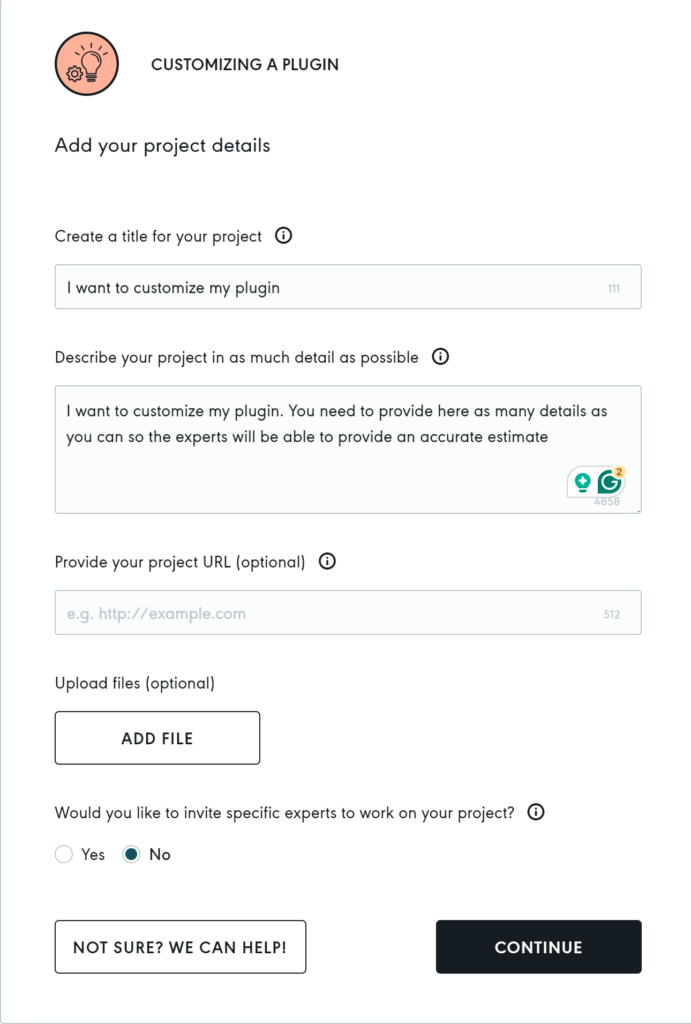Click NOT SURE? WE CAN HELP!
The height and width of the screenshot is (1024, 691).
pyautogui.click(x=180, y=946)
